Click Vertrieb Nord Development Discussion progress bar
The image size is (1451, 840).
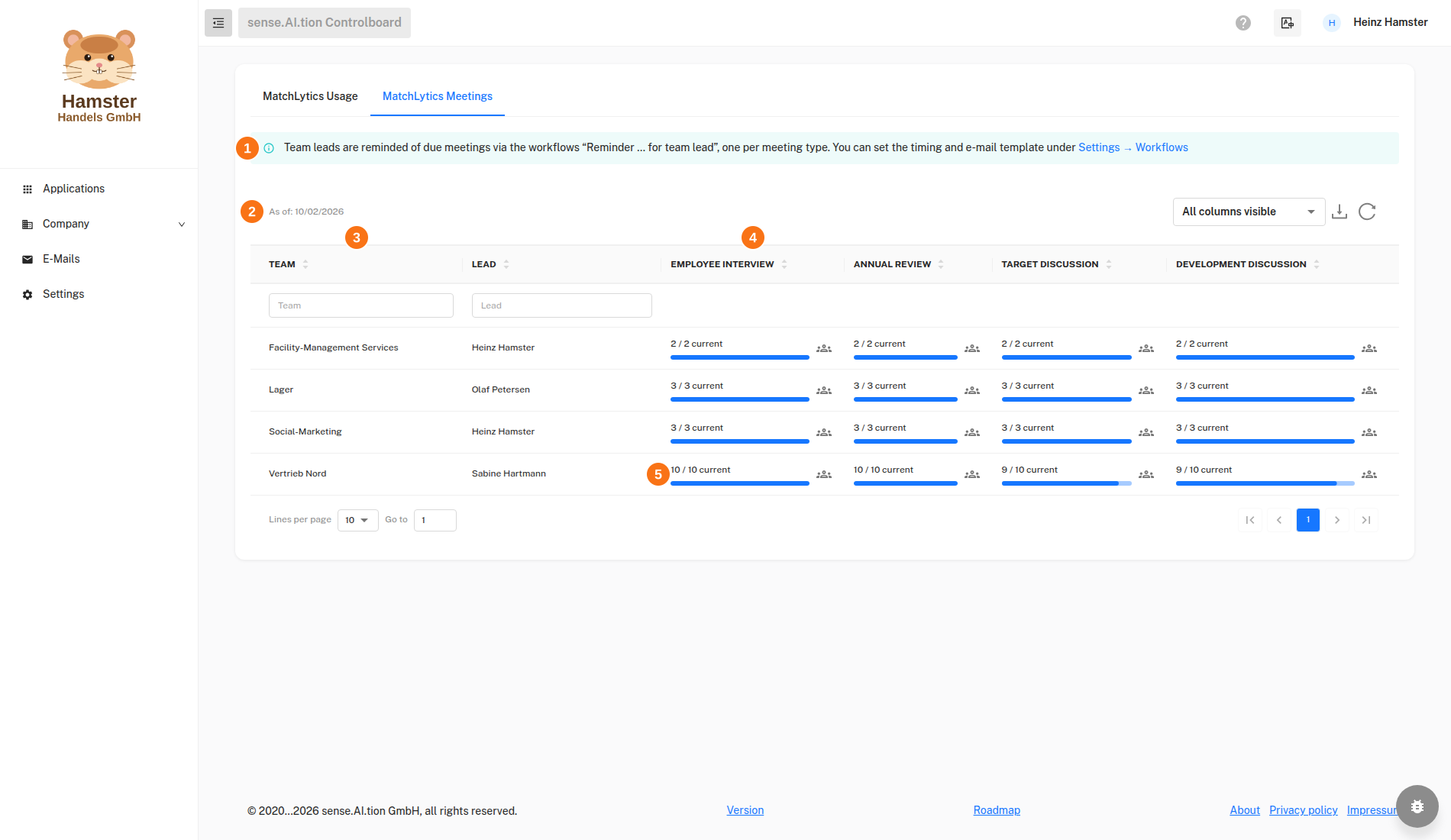(1265, 483)
